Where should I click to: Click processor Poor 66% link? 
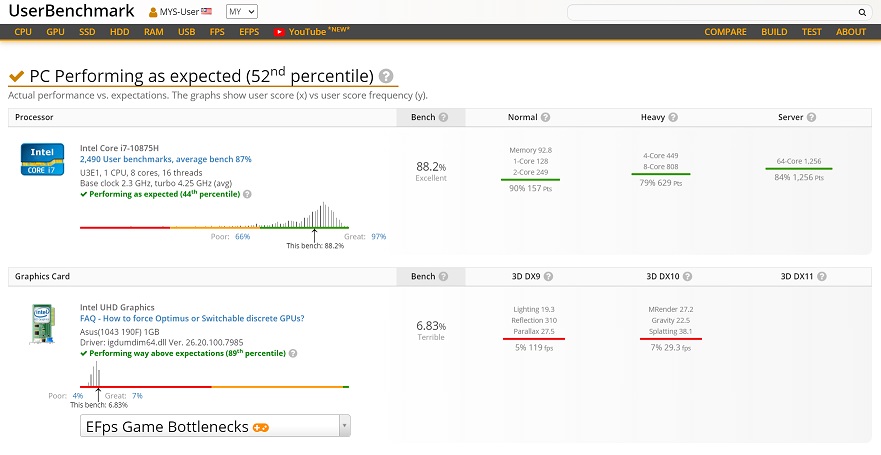243,236
